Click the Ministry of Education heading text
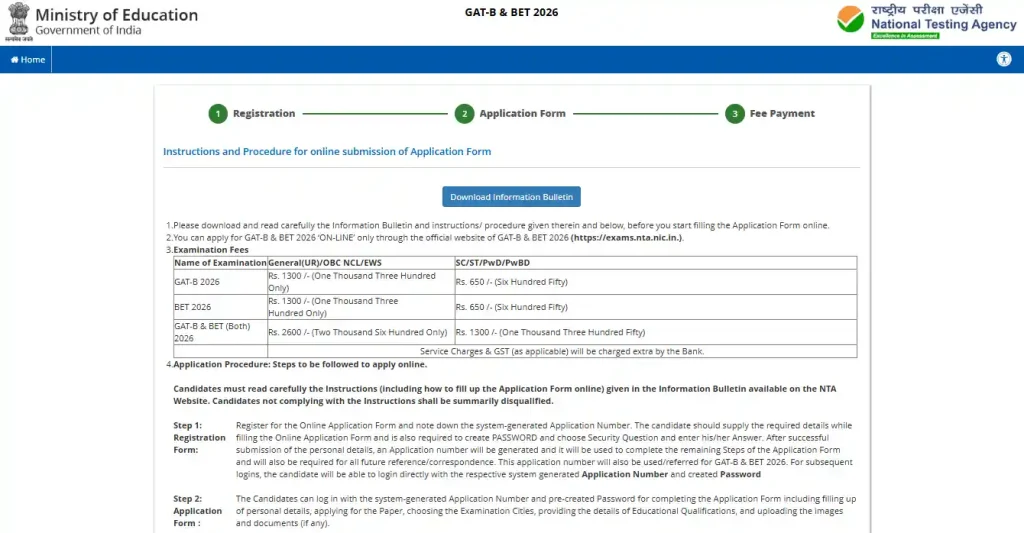Viewport: 1024px width, 533px height. [116, 15]
